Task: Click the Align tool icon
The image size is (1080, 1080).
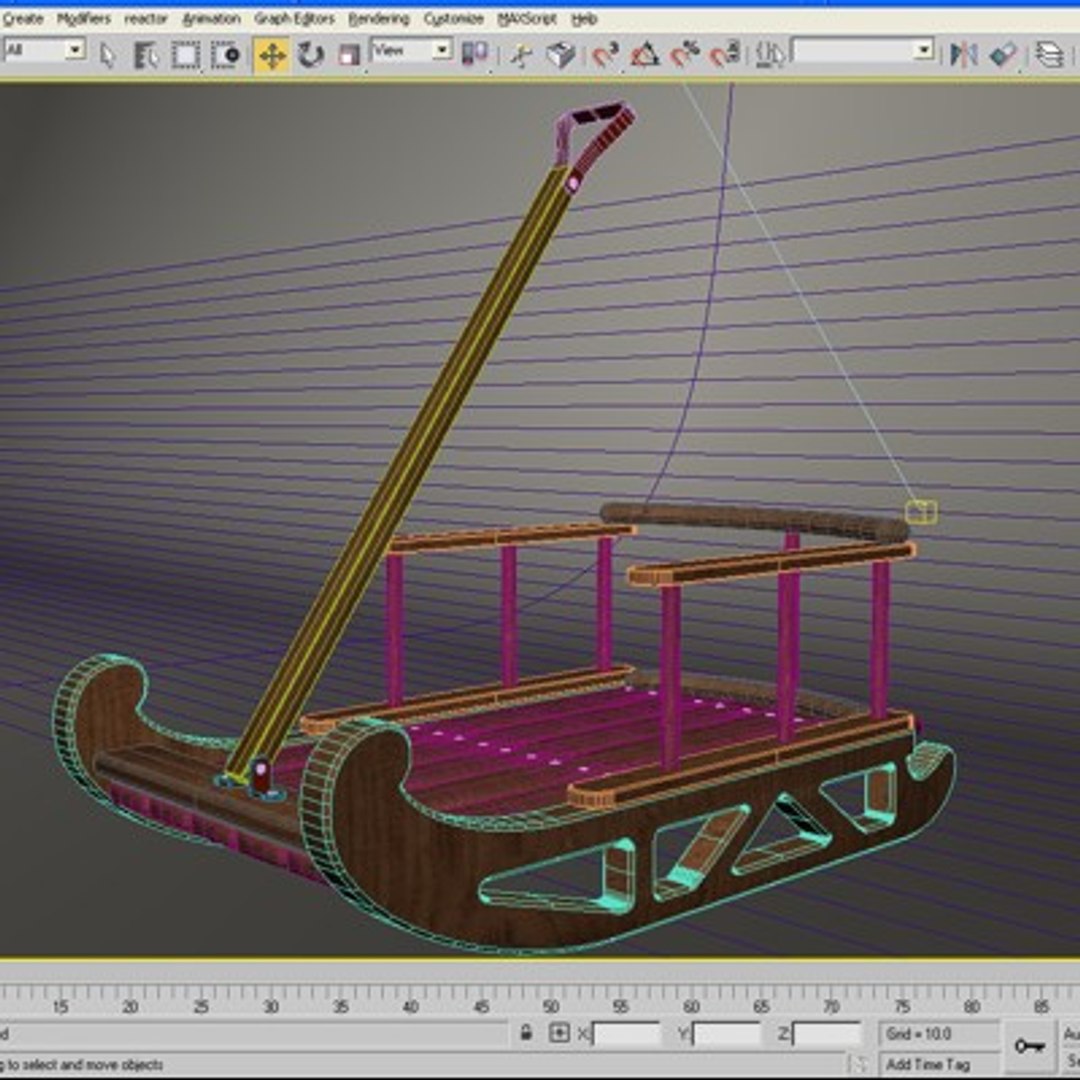Action: [x=1004, y=54]
